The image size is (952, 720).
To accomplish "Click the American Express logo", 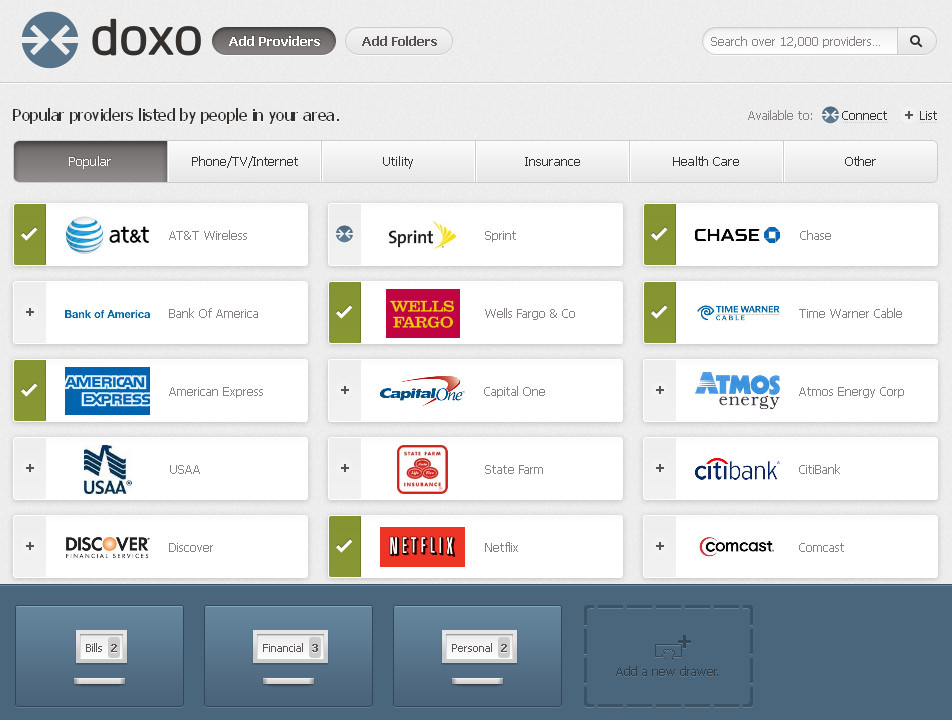I will coord(107,391).
